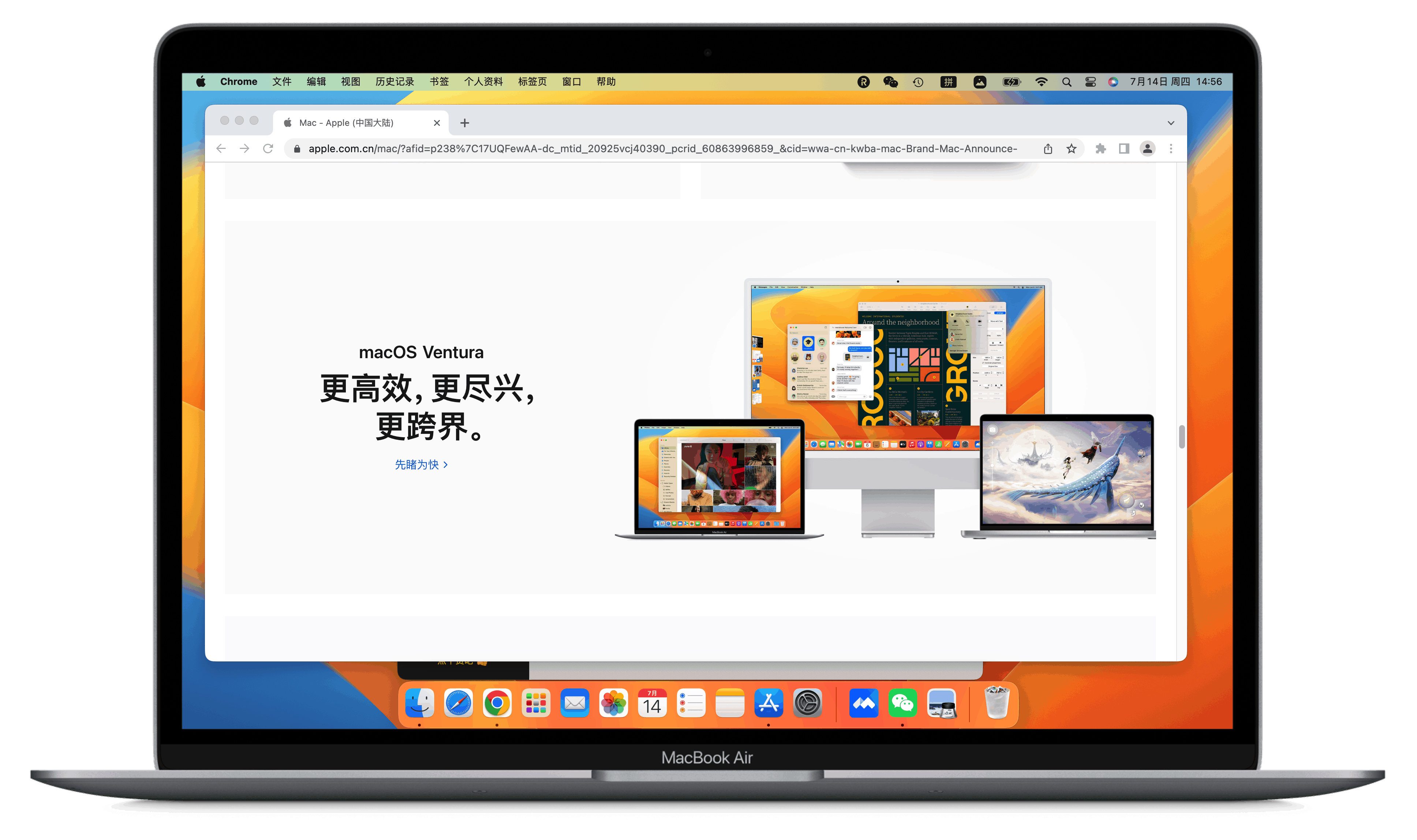The image size is (1417, 840).
Task: Open Chrome three-dot menu
Action: click(x=1171, y=149)
